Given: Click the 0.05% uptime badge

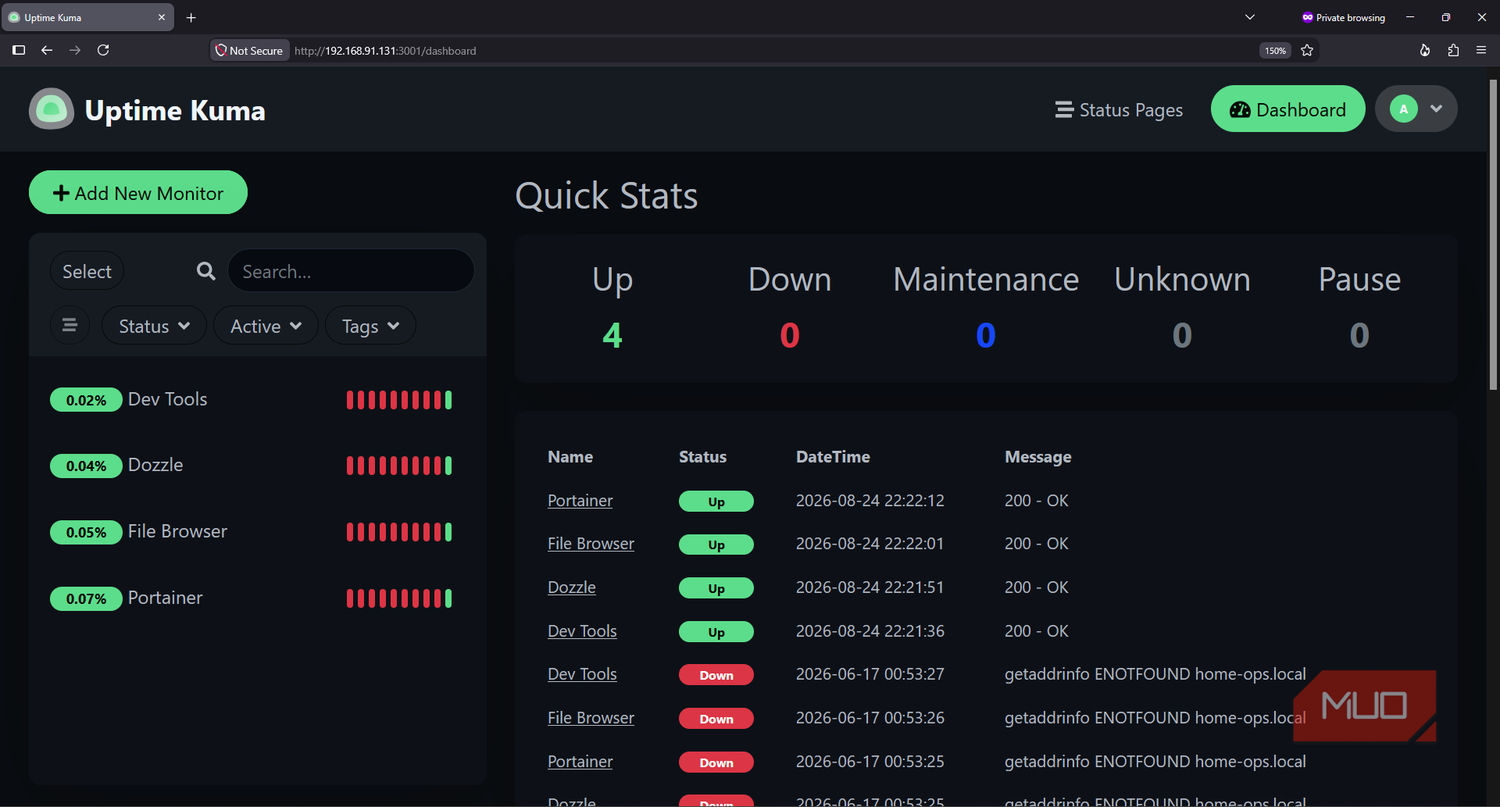Looking at the screenshot, I should pos(86,532).
